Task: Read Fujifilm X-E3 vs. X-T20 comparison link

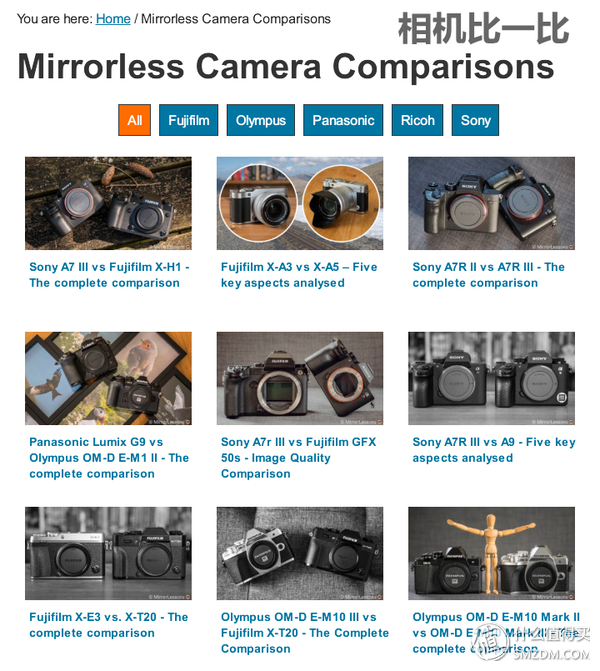Action: (x=109, y=625)
